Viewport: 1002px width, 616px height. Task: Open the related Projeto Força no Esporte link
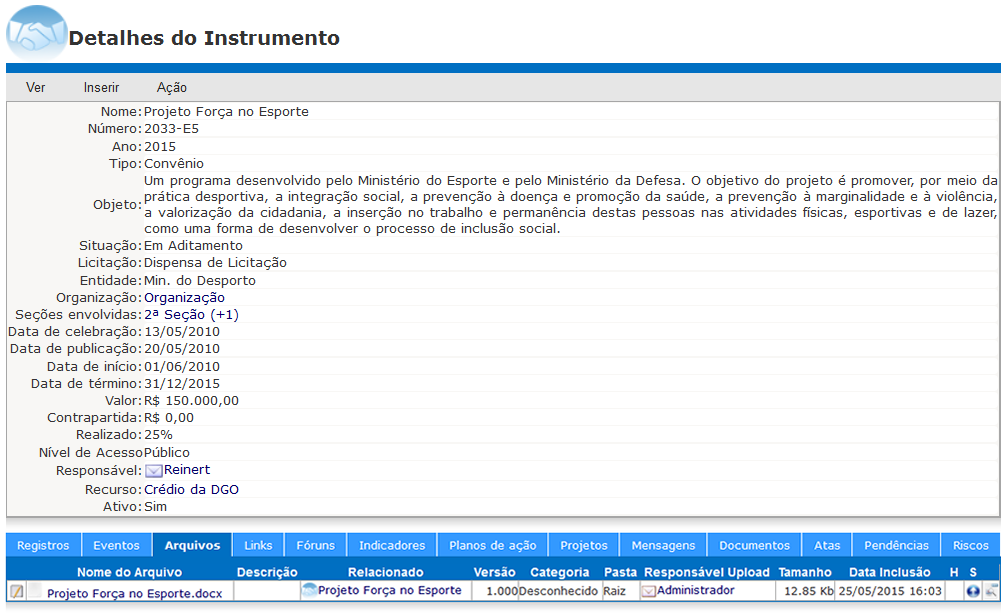point(390,590)
